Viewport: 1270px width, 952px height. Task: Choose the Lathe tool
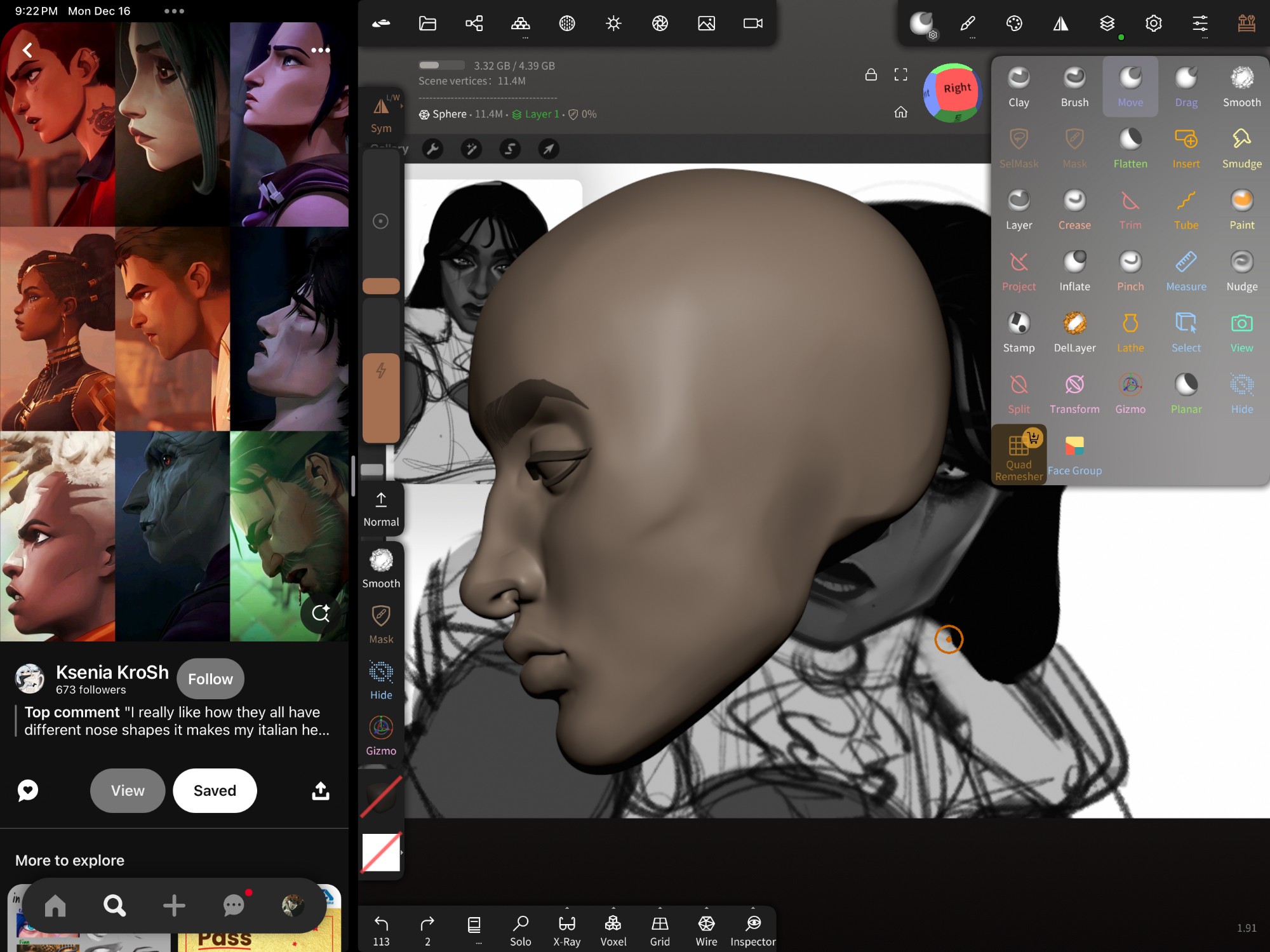(x=1130, y=332)
